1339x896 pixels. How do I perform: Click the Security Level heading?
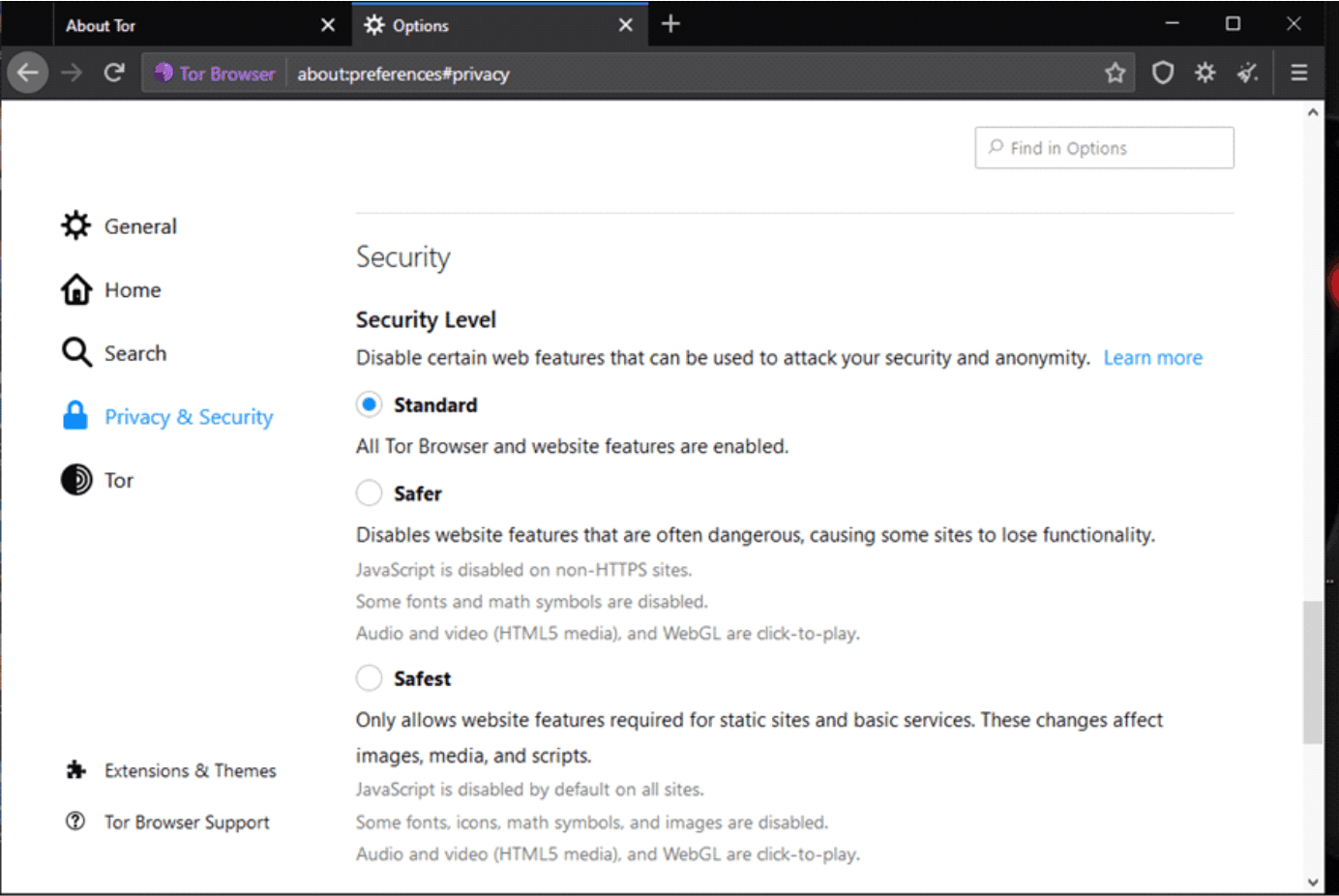[x=426, y=319]
